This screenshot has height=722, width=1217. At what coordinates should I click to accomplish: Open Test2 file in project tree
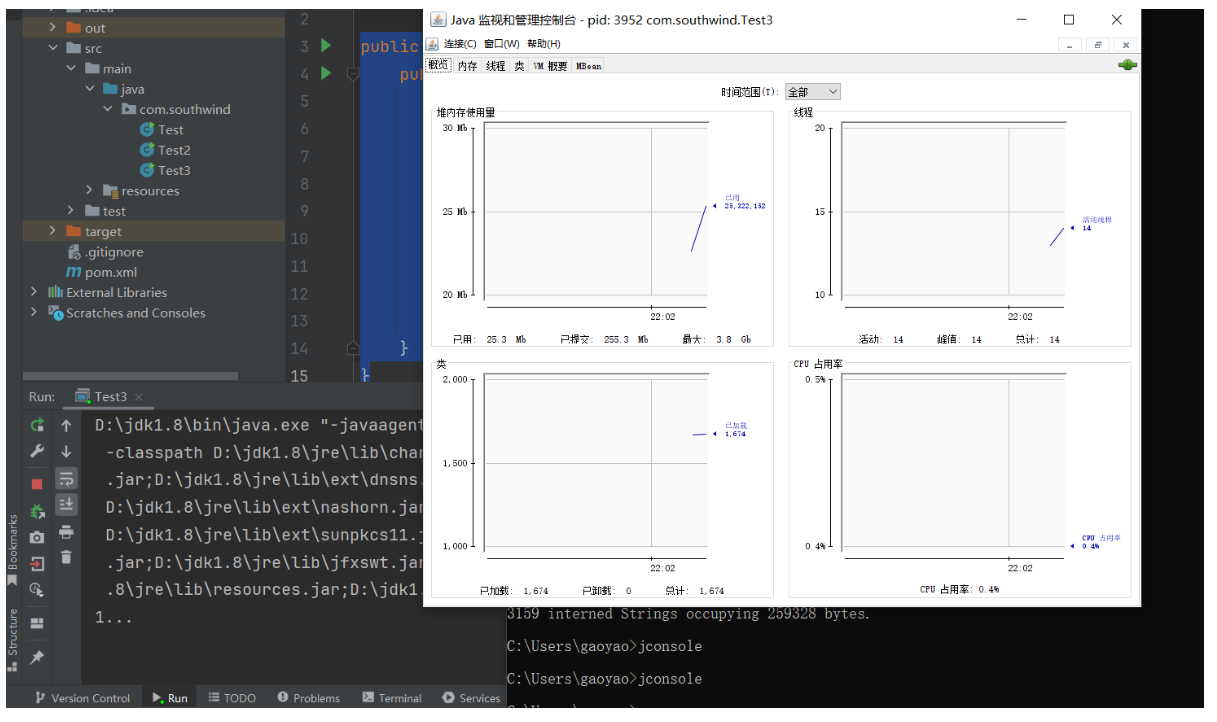[165, 150]
